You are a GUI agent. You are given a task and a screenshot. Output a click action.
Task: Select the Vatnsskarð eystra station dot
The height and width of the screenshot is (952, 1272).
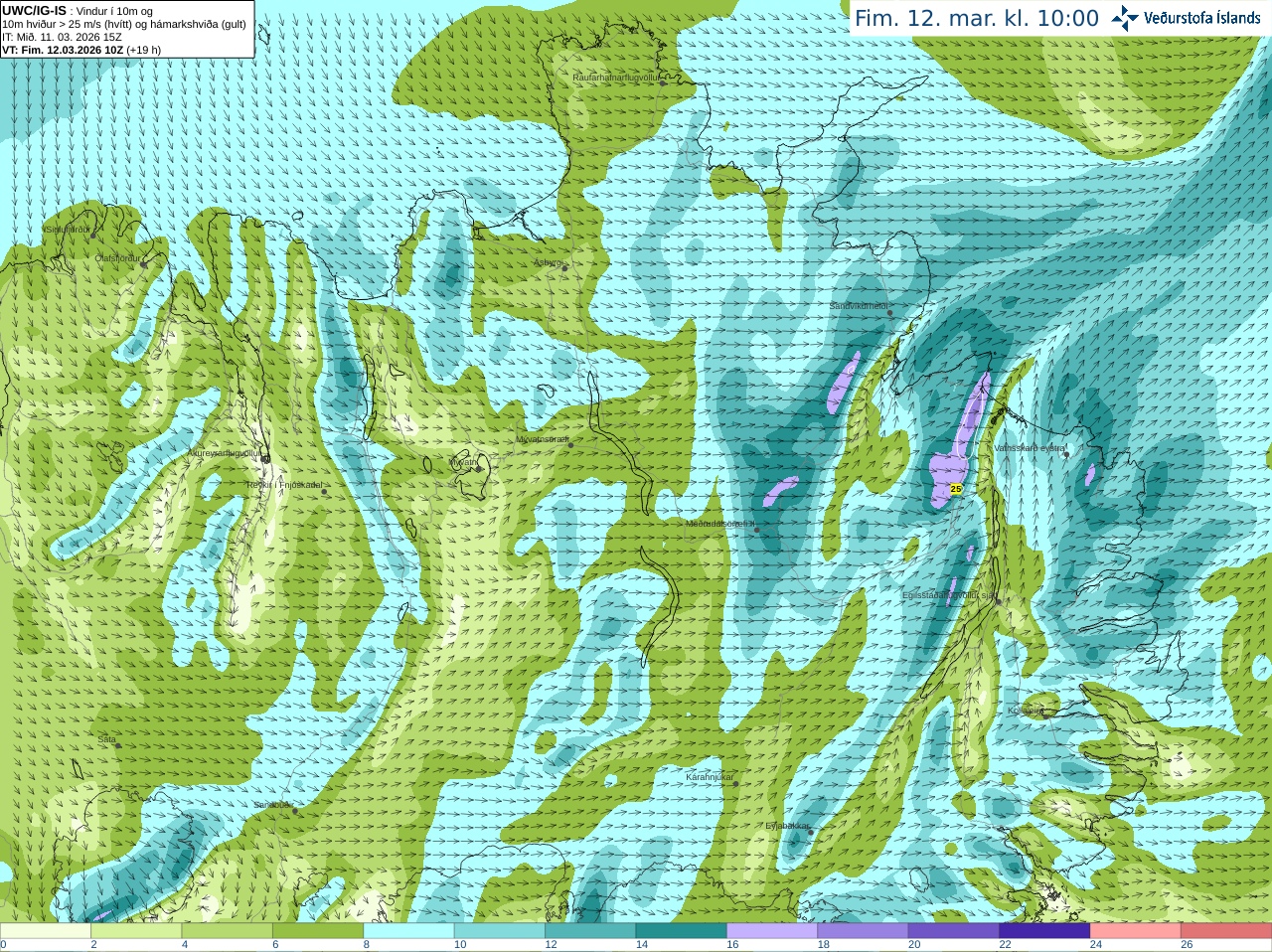point(1066,454)
